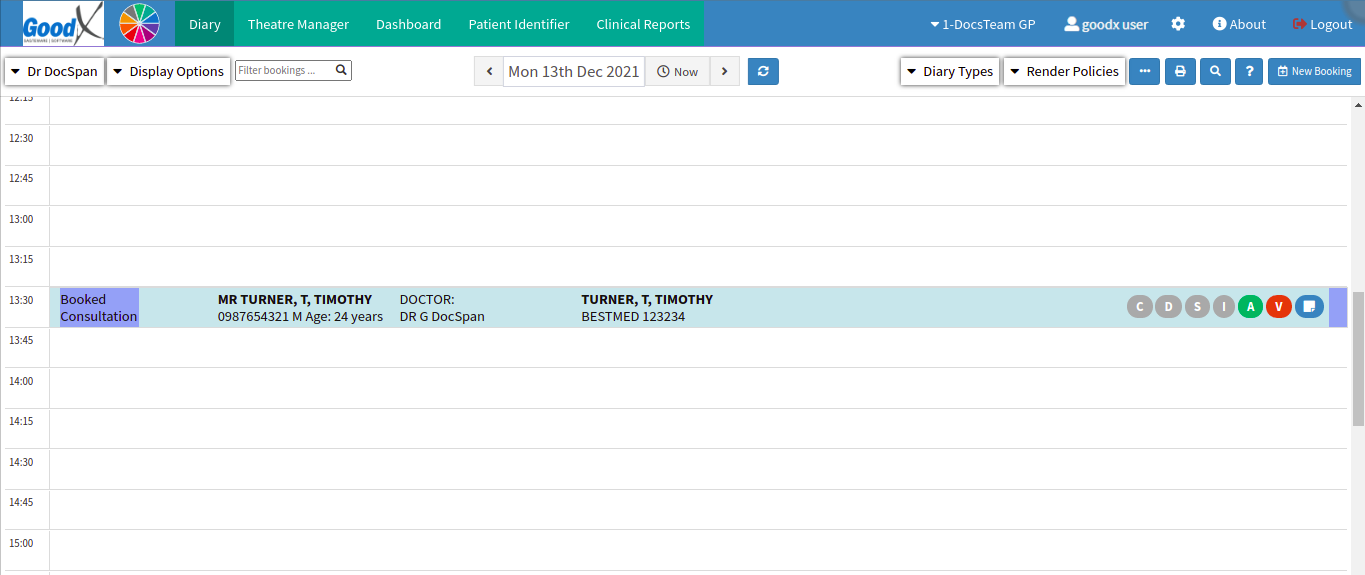This screenshot has height=575, width=1365.
Task: Expand the Render Policies dropdown
Action: 1064,71
